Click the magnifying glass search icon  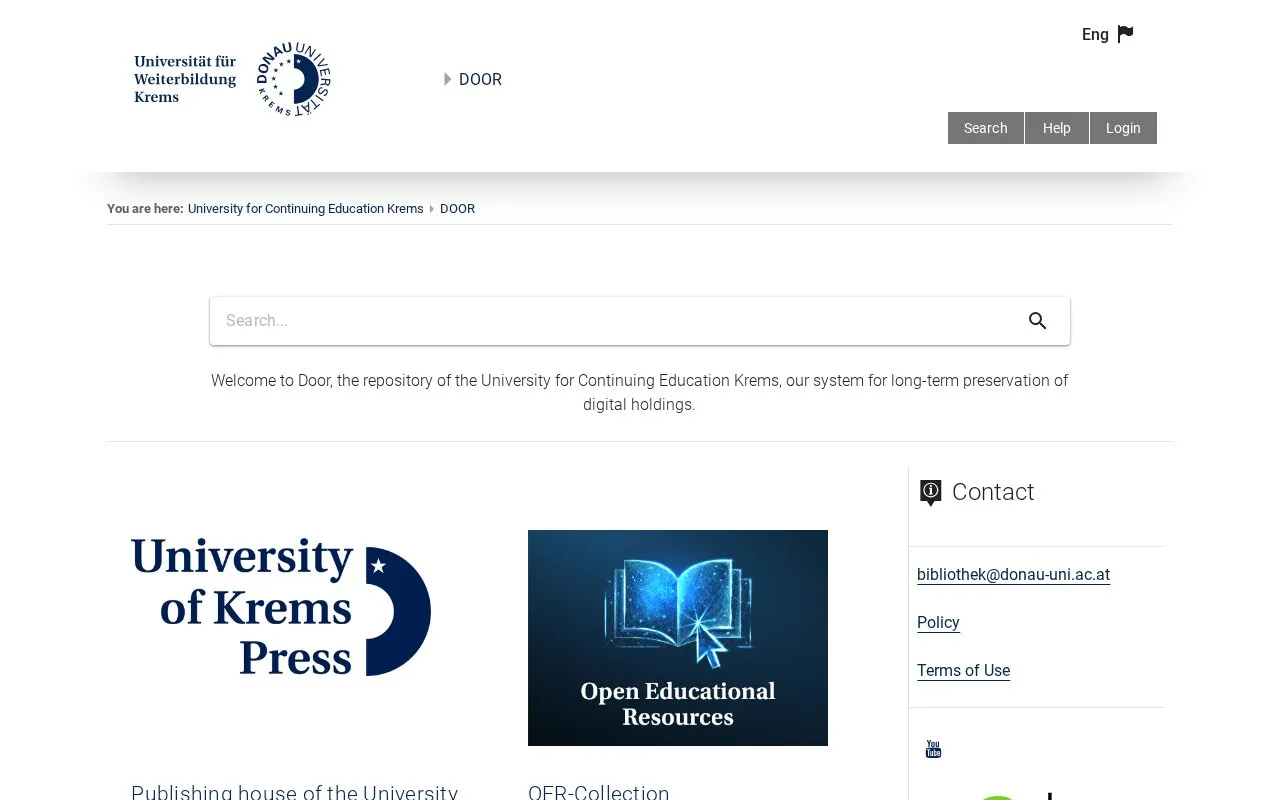pyautogui.click(x=1038, y=321)
